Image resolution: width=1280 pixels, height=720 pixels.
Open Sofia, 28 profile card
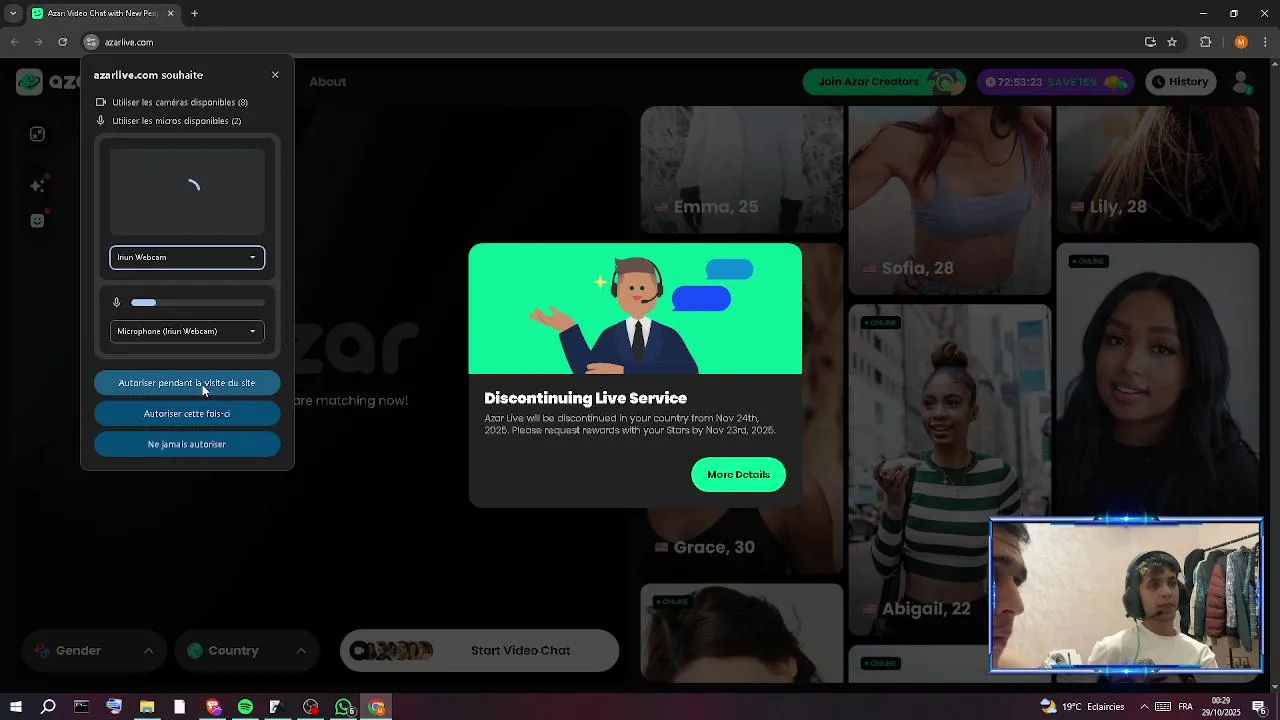pyautogui.click(x=949, y=200)
